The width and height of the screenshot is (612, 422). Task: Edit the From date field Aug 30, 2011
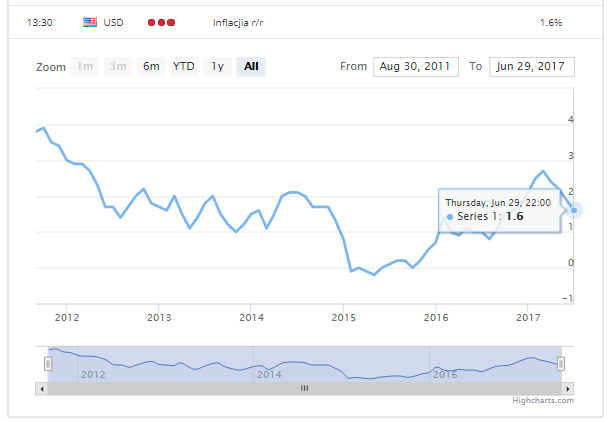tap(416, 67)
